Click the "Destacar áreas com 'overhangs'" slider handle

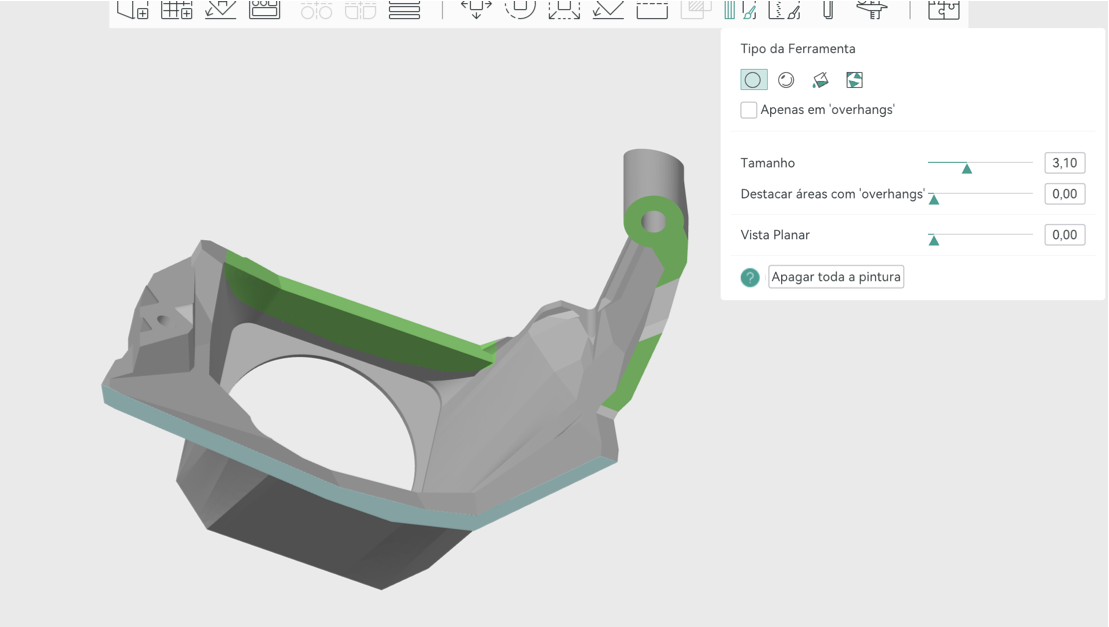(934, 199)
